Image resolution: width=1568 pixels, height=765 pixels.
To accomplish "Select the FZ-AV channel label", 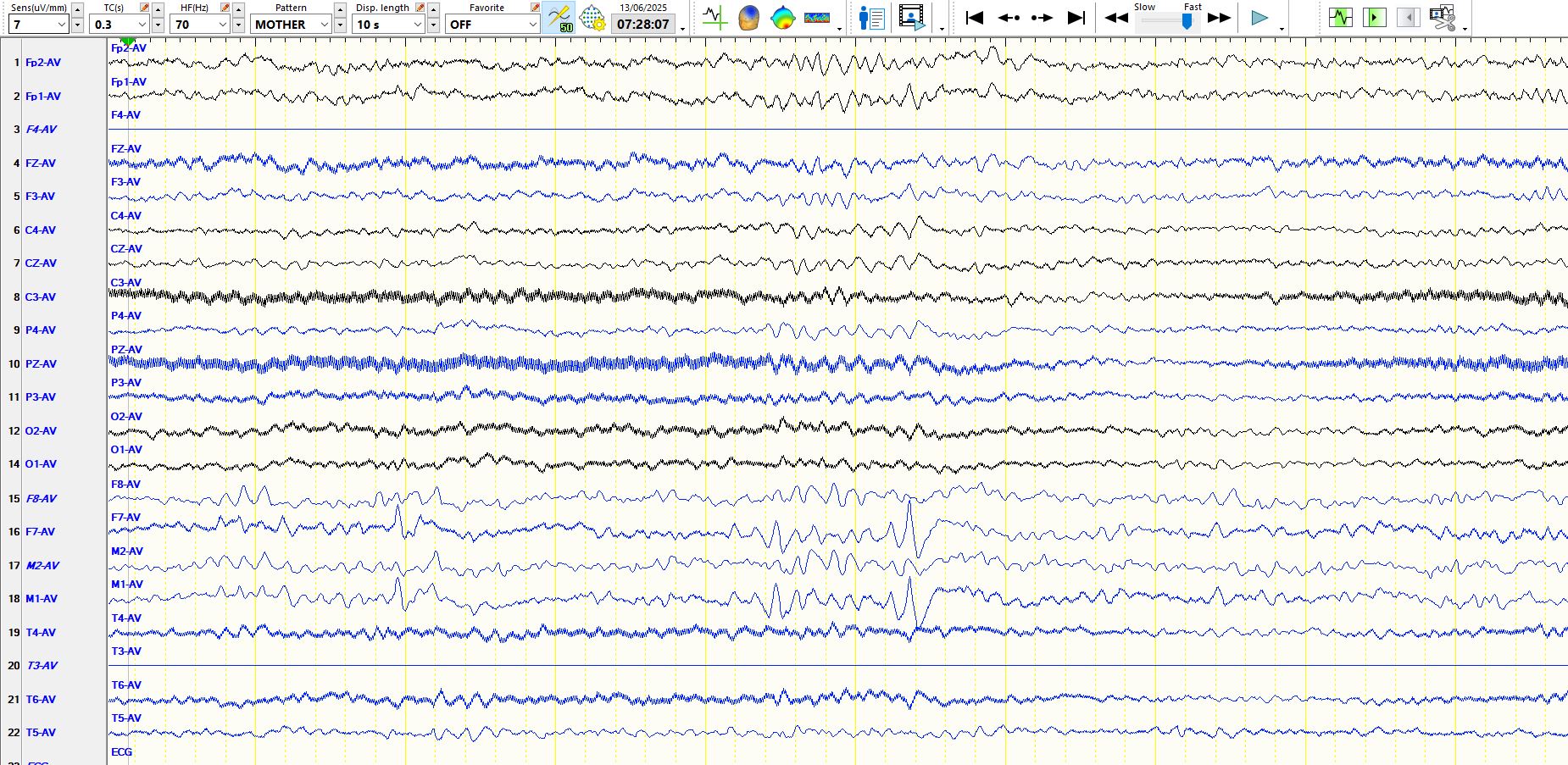I will (x=41, y=164).
